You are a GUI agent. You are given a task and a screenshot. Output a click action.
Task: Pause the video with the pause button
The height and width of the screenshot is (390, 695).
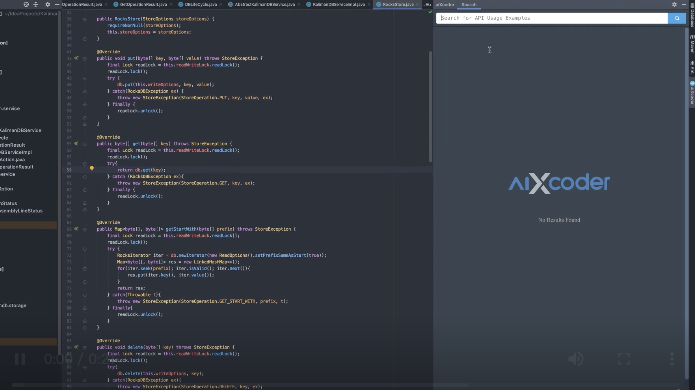(x=20, y=359)
